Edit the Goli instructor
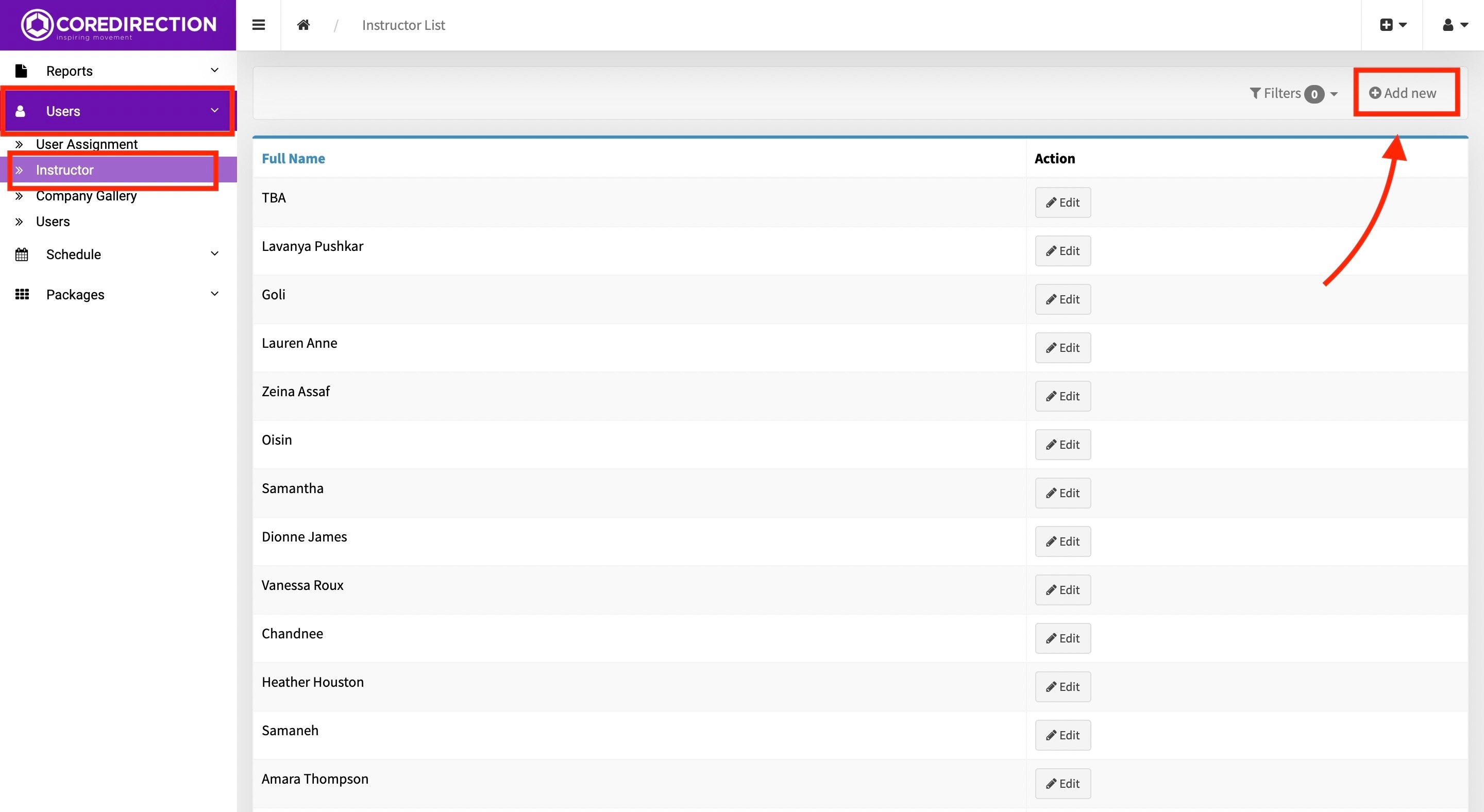 click(1063, 299)
